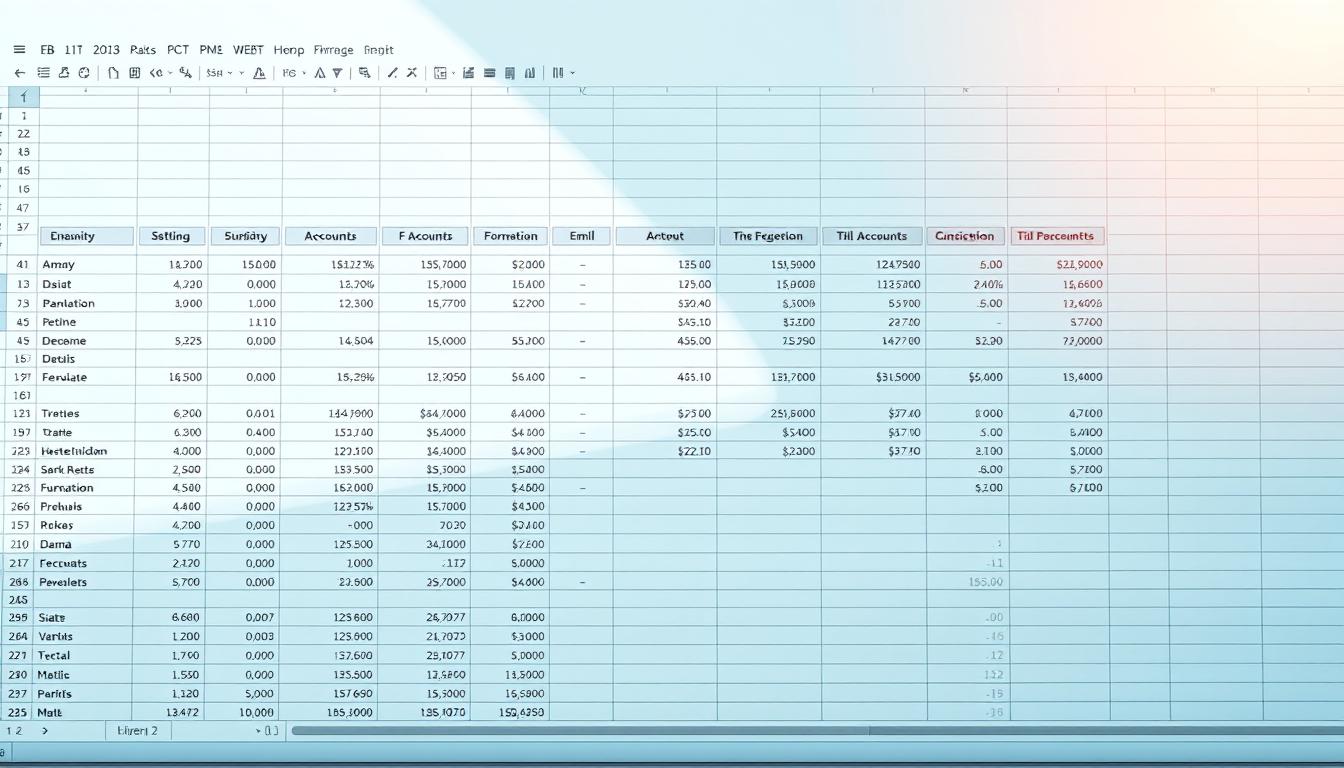Click the Antout column header
This screenshot has height=768, width=1344.
click(665, 236)
